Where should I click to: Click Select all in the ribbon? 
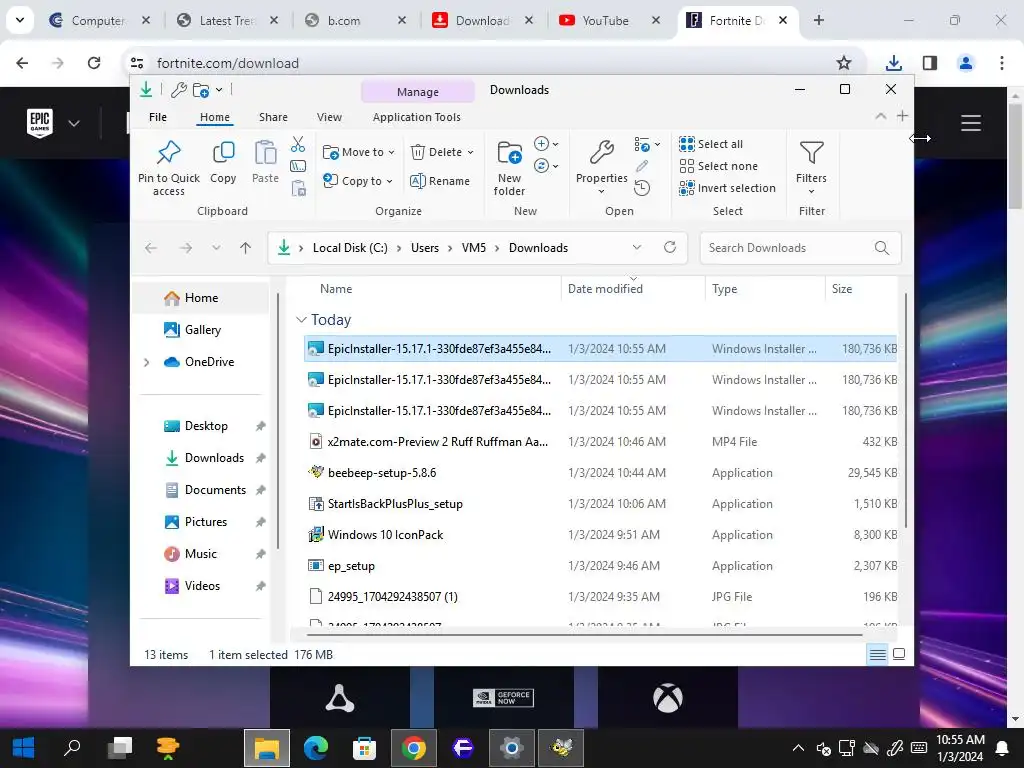(711, 144)
